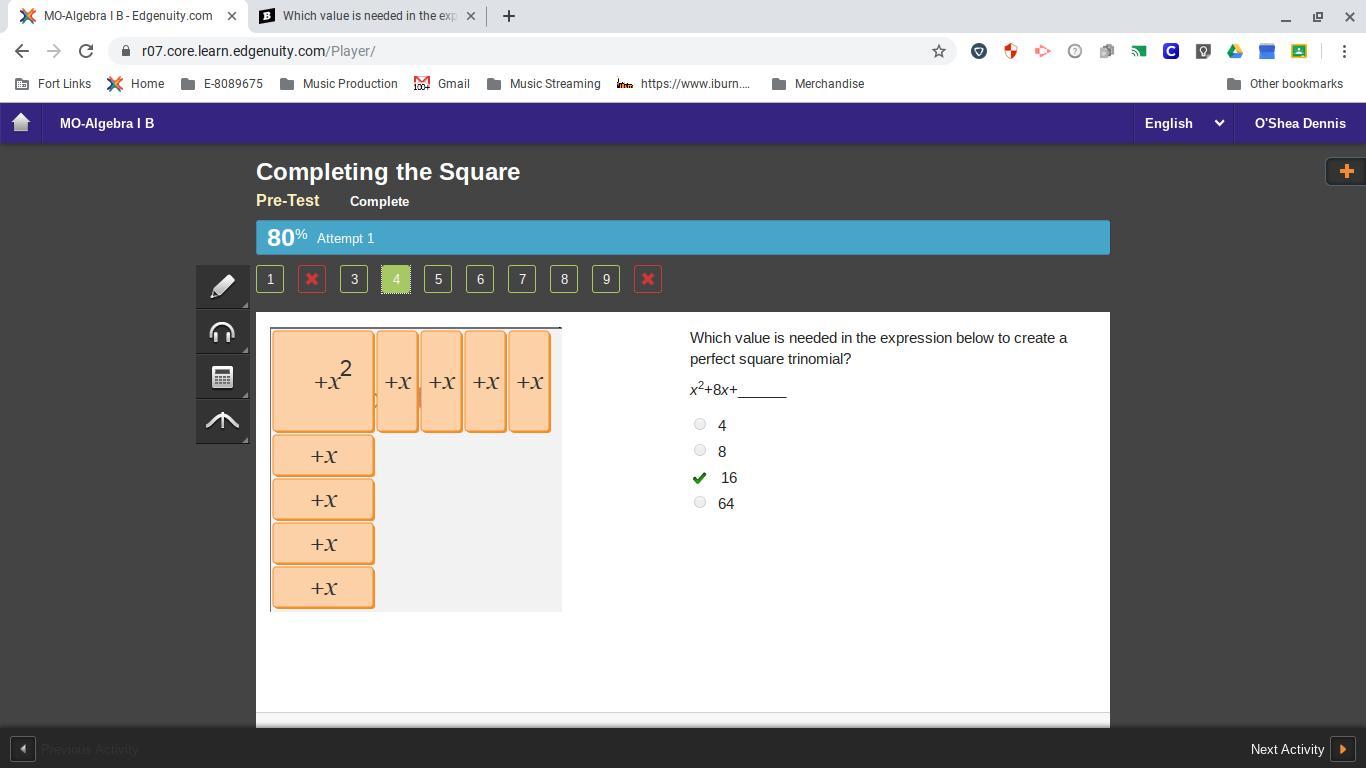The image size is (1366, 768).
Task: Collapse the side toolbar with arrow icon
Action: point(222,421)
